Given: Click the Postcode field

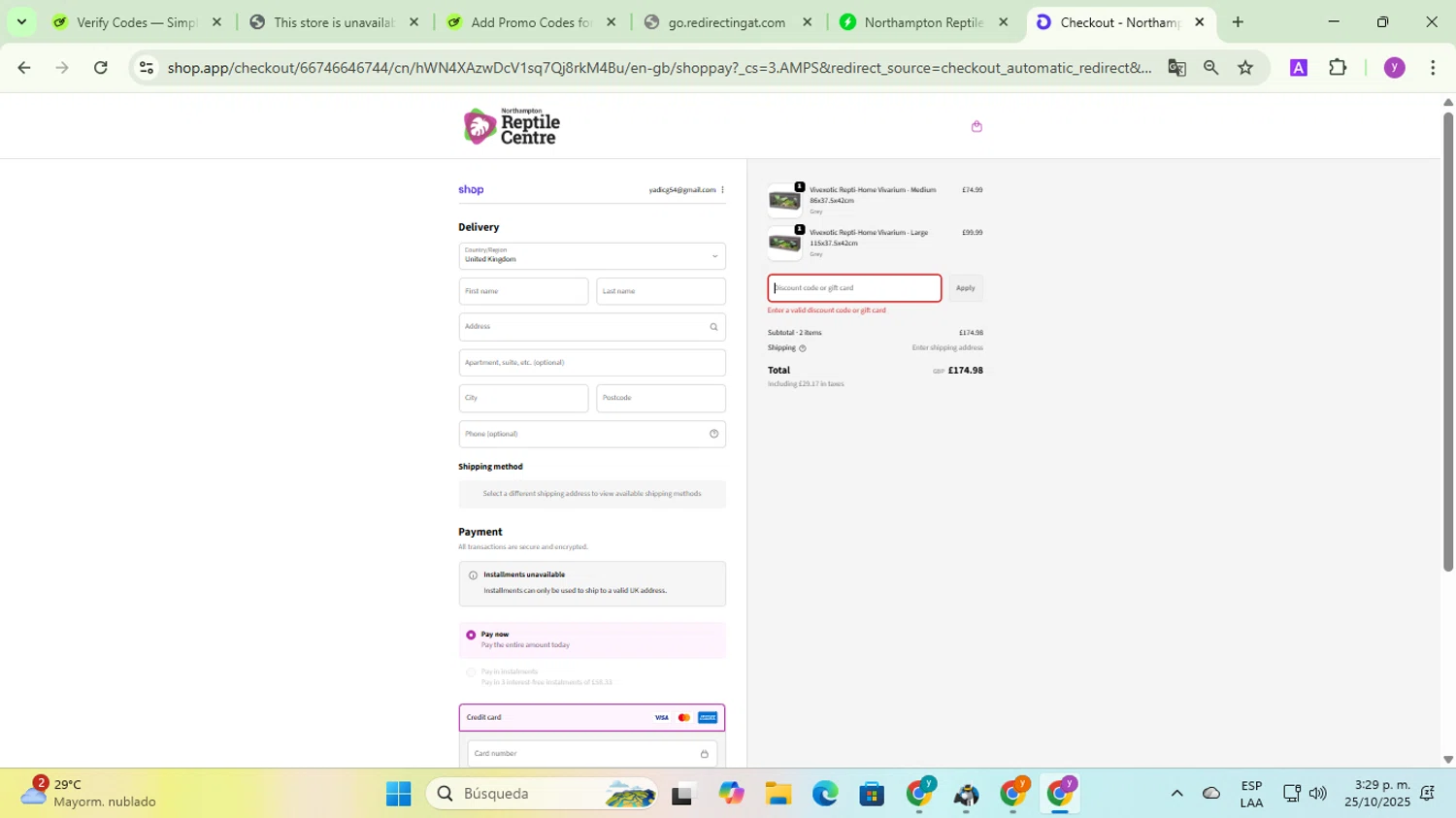Looking at the screenshot, I should click(661, 398).
